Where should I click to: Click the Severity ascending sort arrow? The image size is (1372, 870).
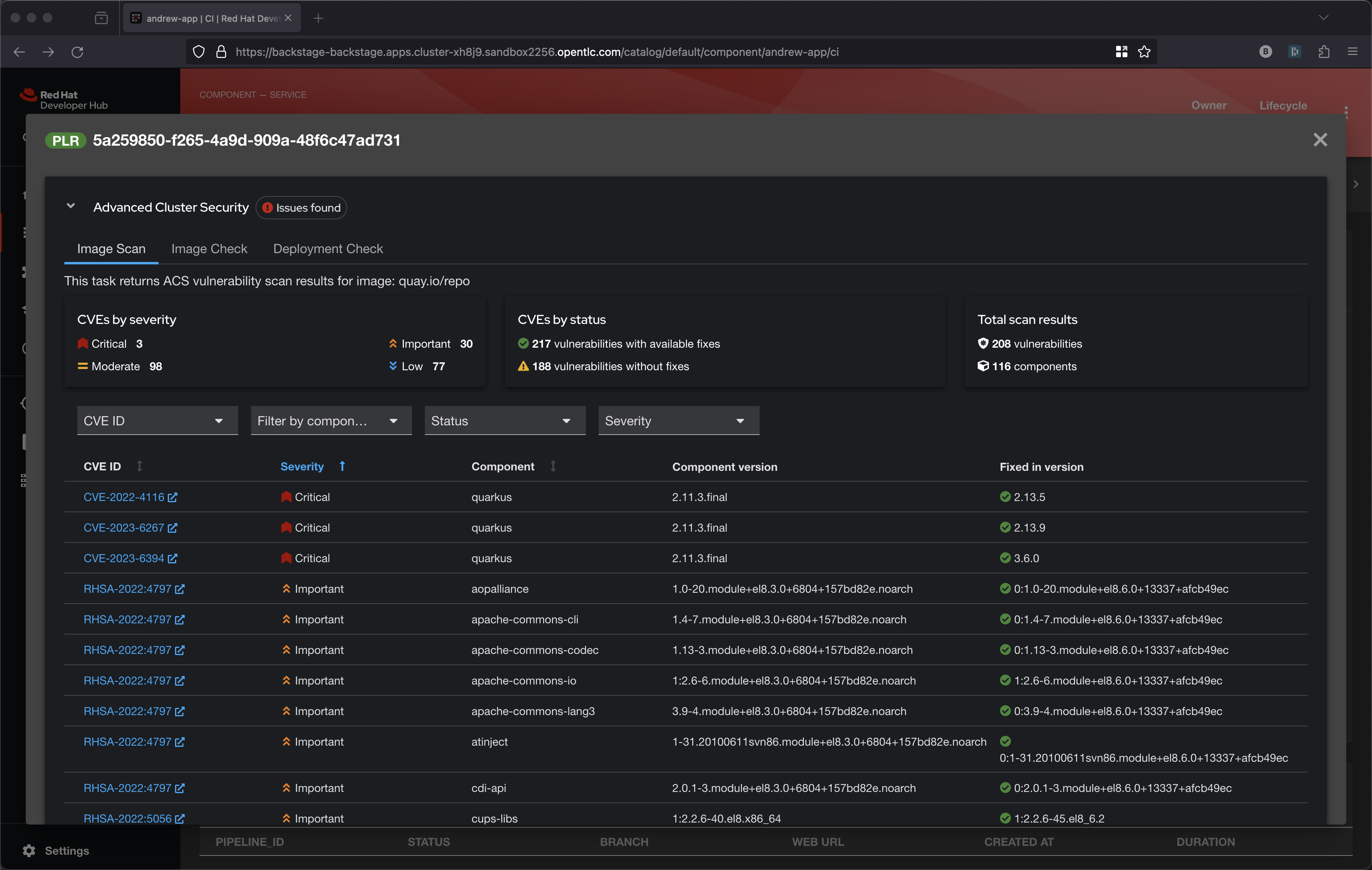click(x=342, y=466)
